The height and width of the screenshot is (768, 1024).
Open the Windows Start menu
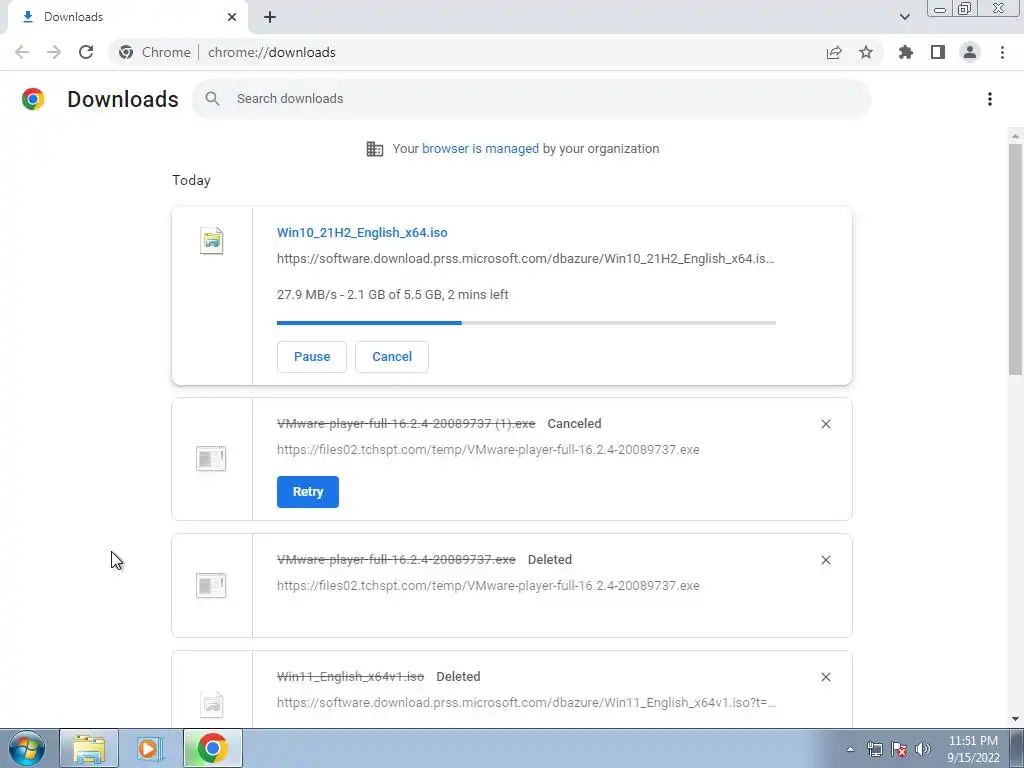pyautogui.click(x=27, y=748)
